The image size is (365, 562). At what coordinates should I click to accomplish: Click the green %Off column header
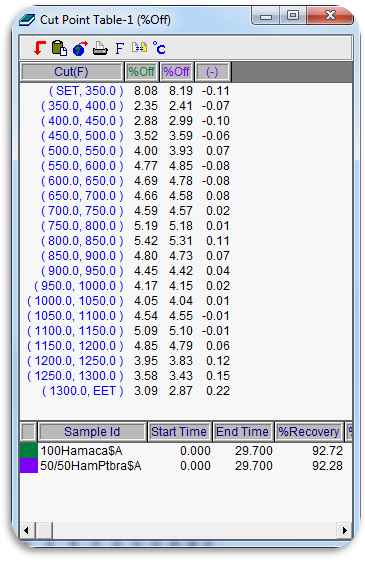(x=141, y=72)
